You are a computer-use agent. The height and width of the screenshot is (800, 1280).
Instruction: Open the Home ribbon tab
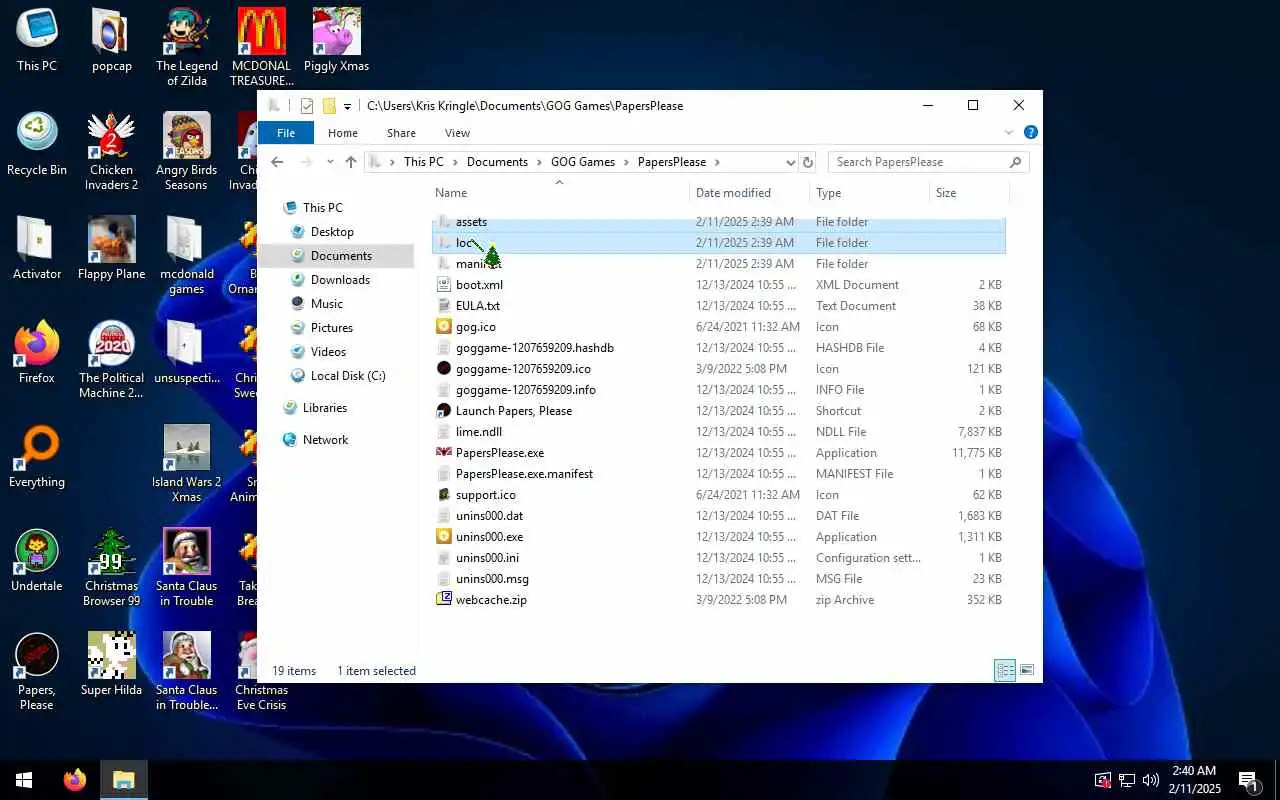click(342, 133)
